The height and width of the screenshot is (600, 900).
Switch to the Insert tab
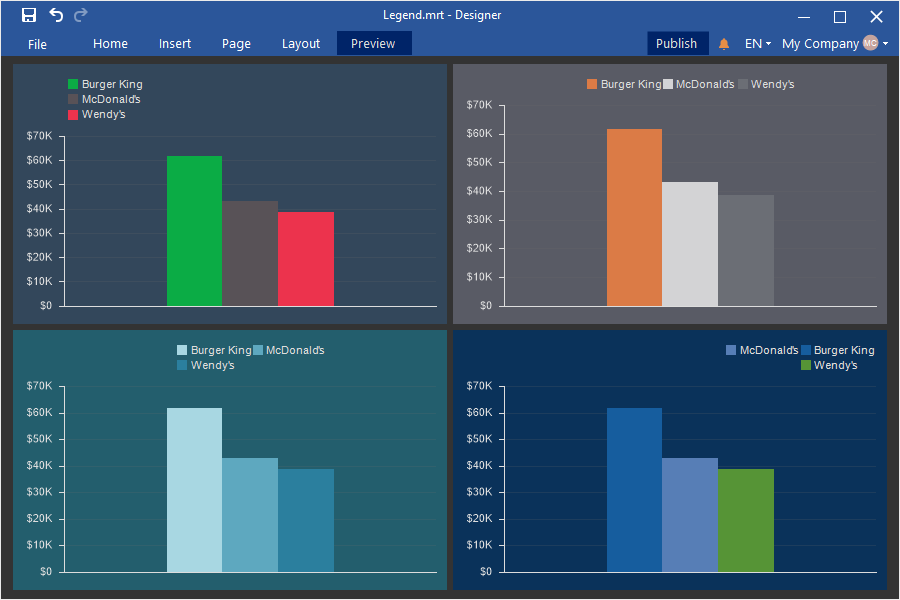[174, 44]
